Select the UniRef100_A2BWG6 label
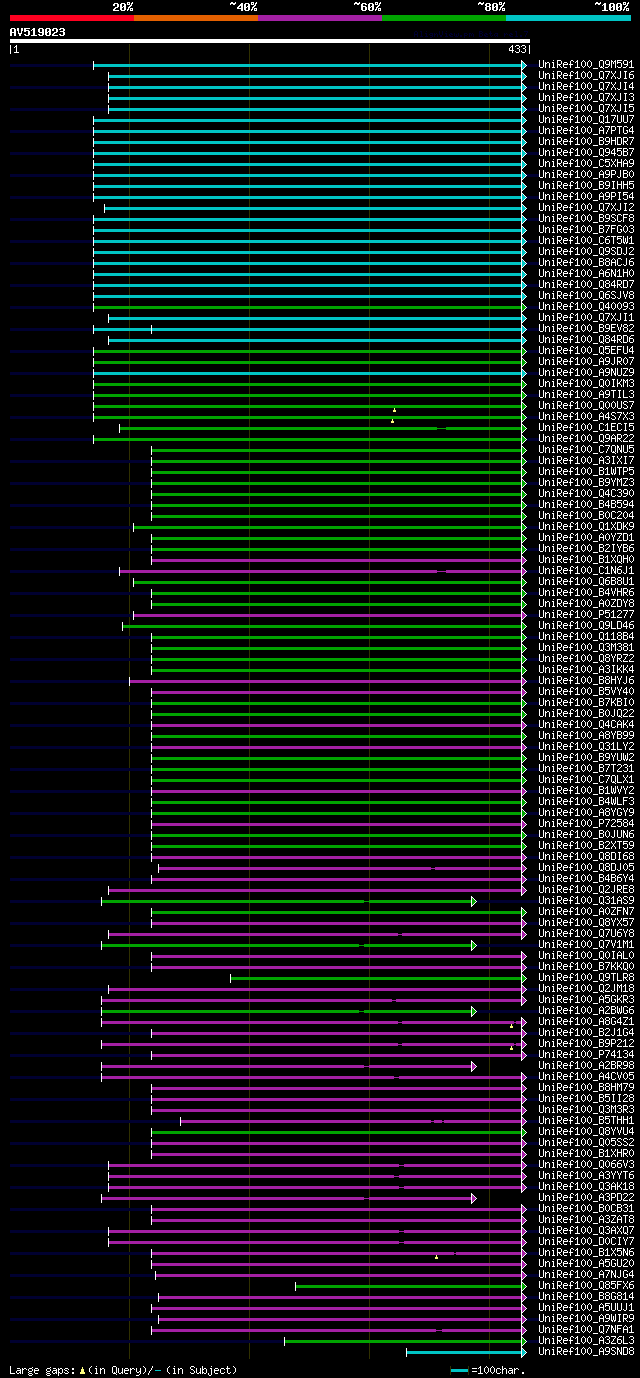The height and width of the screenshot is (1378, 640). 586,1011
